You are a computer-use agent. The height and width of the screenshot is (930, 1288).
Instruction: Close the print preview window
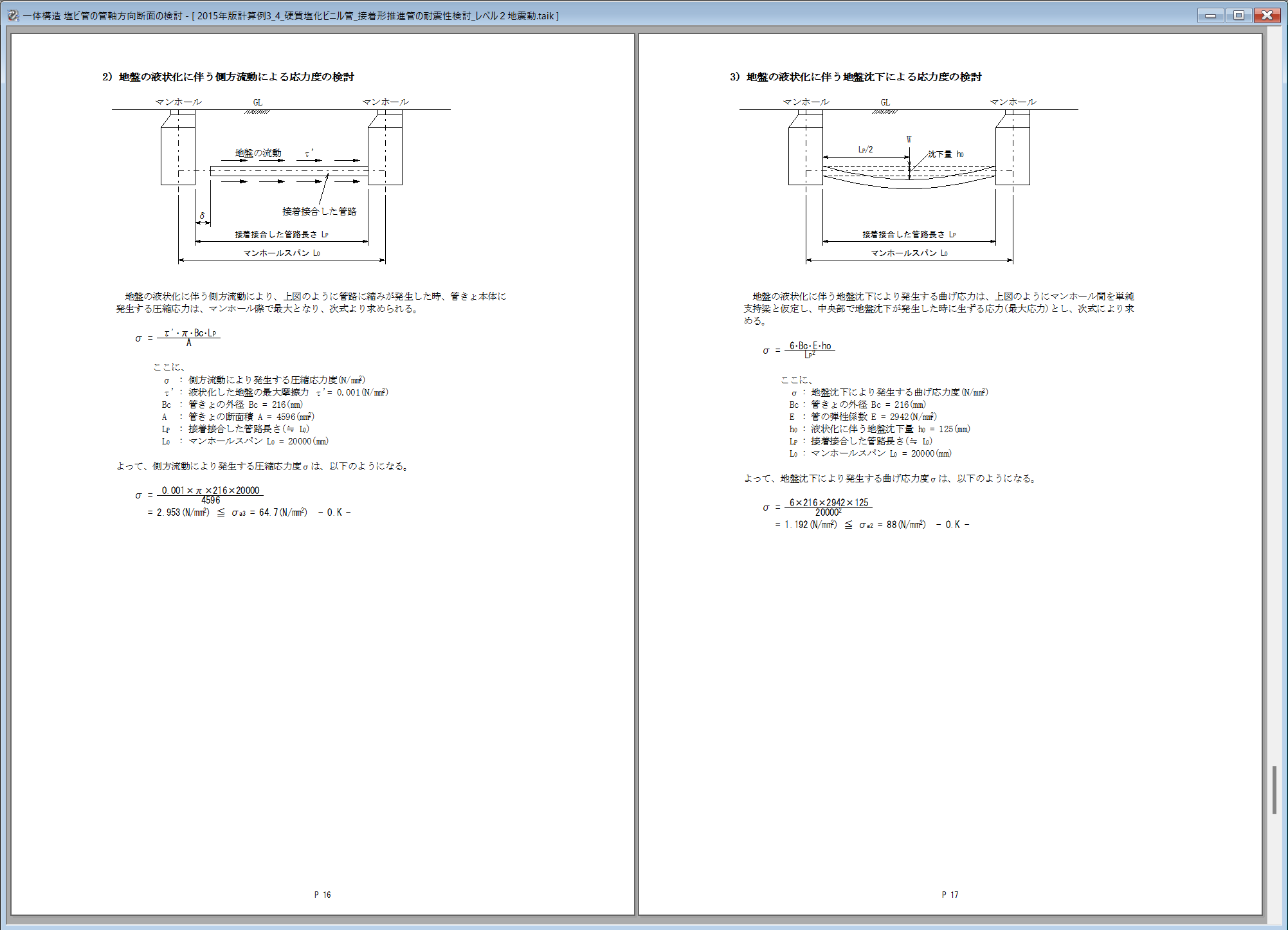pyautogui.click(x=1267, y=15)
